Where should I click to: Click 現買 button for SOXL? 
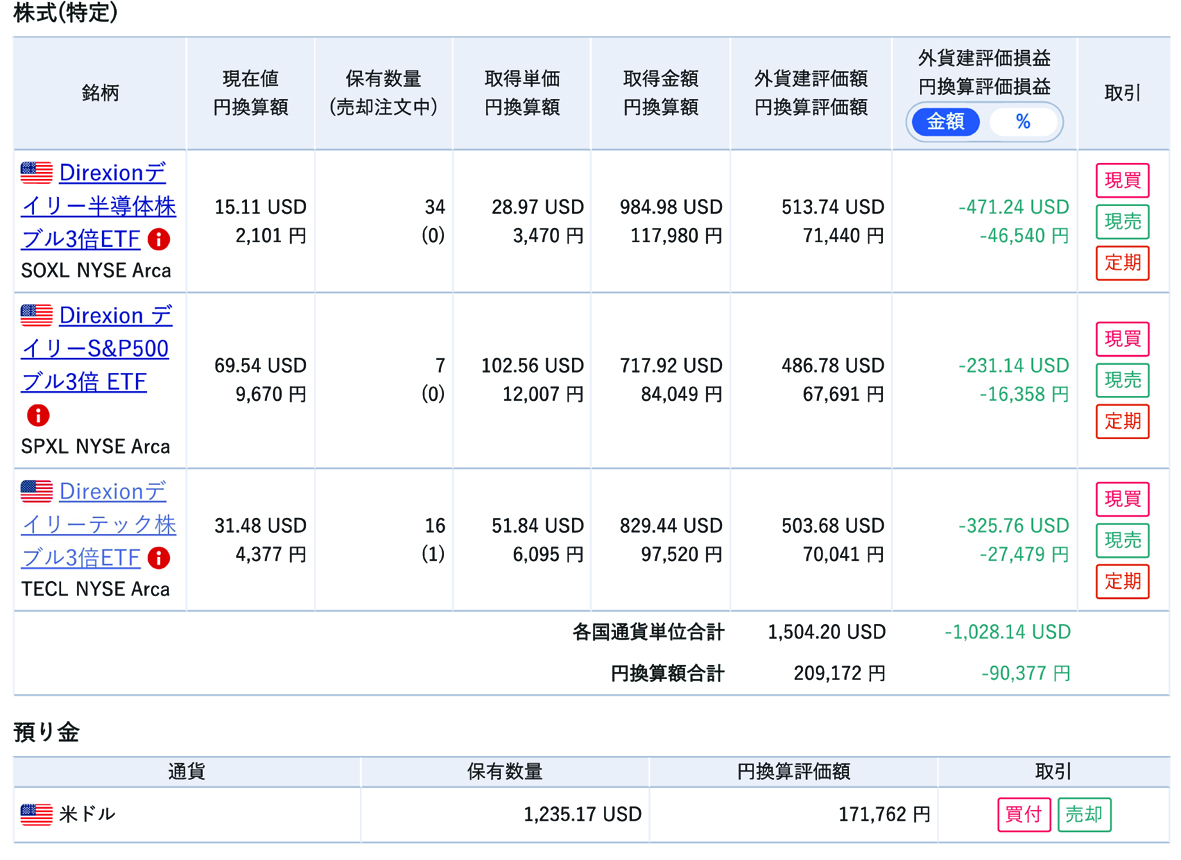pos(1122,181)
